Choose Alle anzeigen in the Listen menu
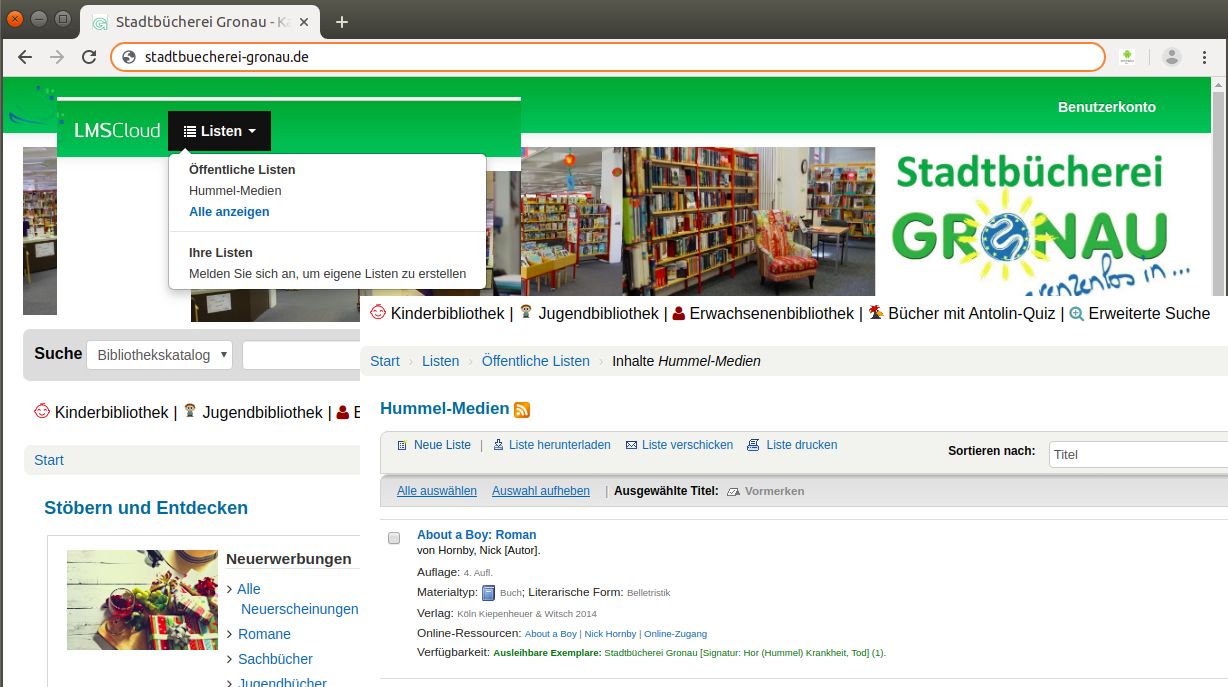Screen dimensions: 1228x687 [229, 212]
